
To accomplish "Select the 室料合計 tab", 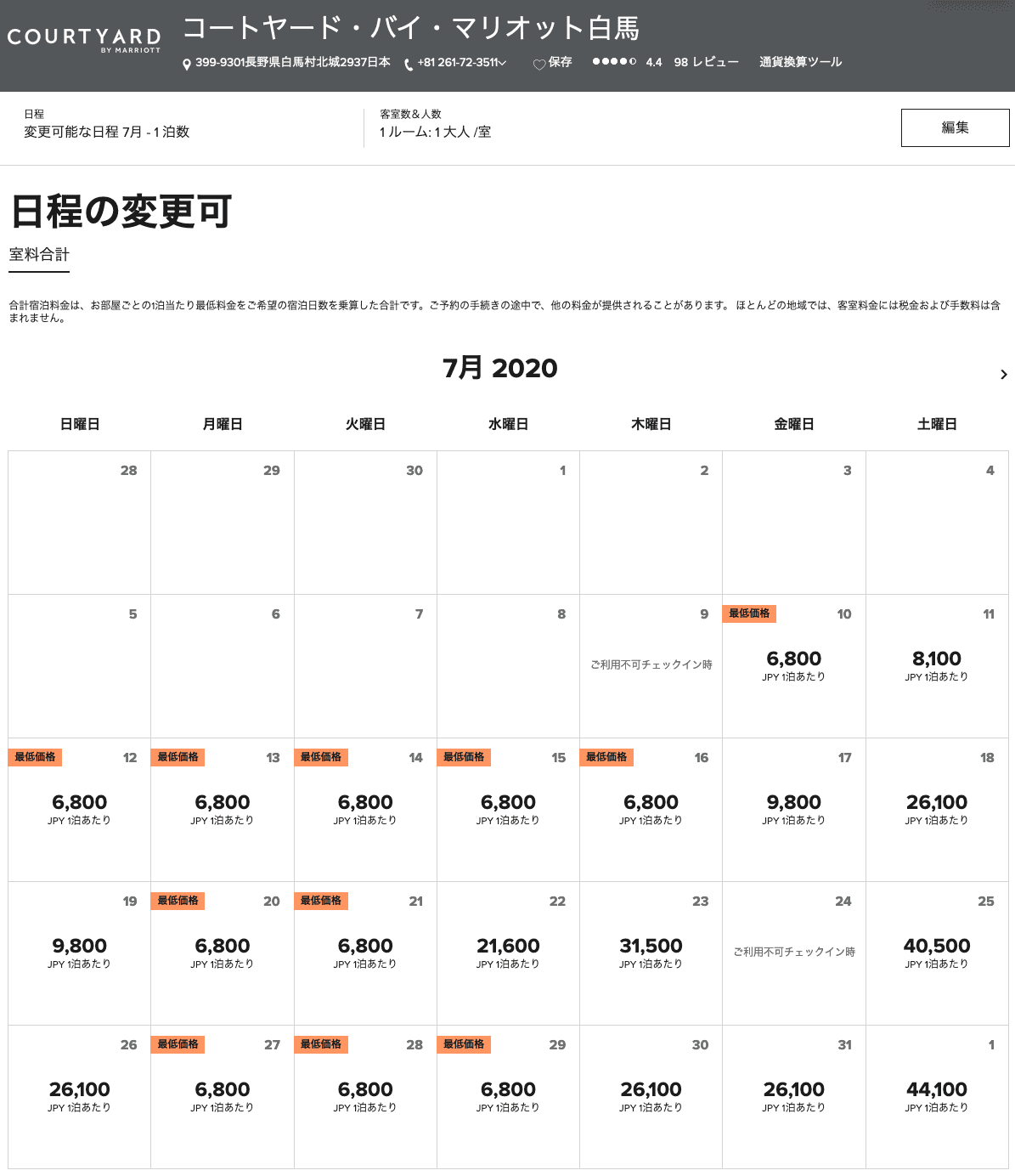I will coord(39,255).
